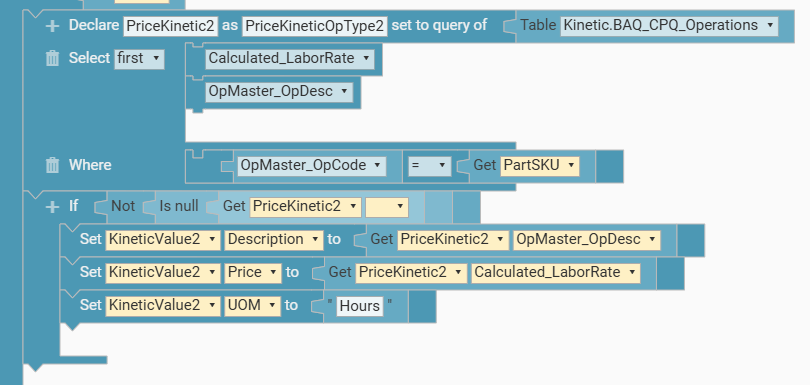The height and width of the screenshot is (385, 810).
Task: Open the OpMaster_OpCode Where field dropdown
Action: point(311,166)
